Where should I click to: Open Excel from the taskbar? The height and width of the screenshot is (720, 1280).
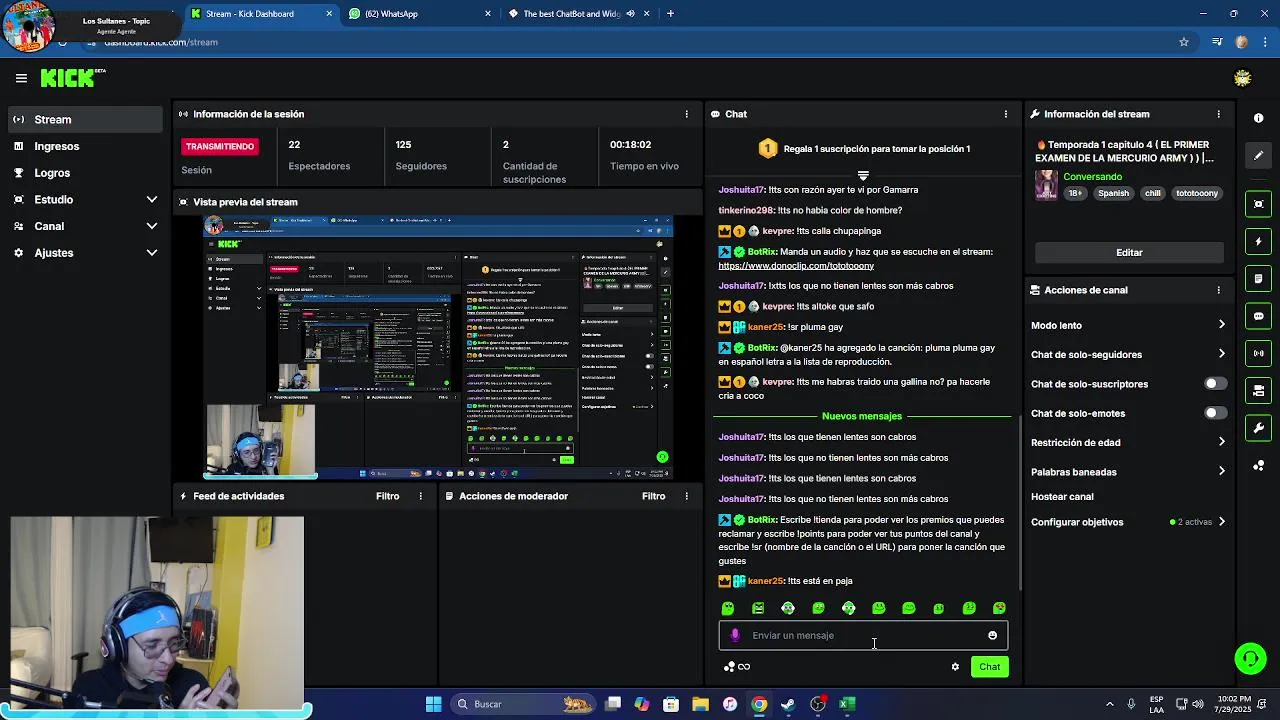pos(846,704)
